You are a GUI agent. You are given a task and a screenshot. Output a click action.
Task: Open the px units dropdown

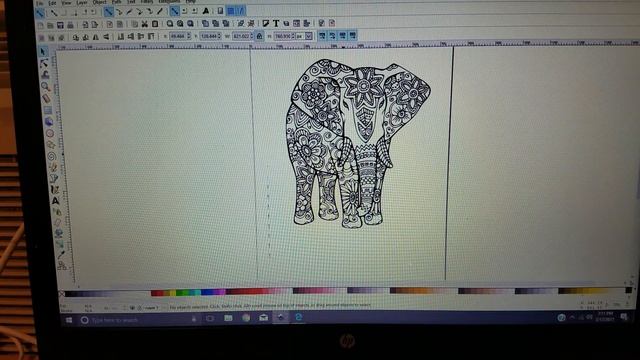pyautogui.click(x=309, y=36)
